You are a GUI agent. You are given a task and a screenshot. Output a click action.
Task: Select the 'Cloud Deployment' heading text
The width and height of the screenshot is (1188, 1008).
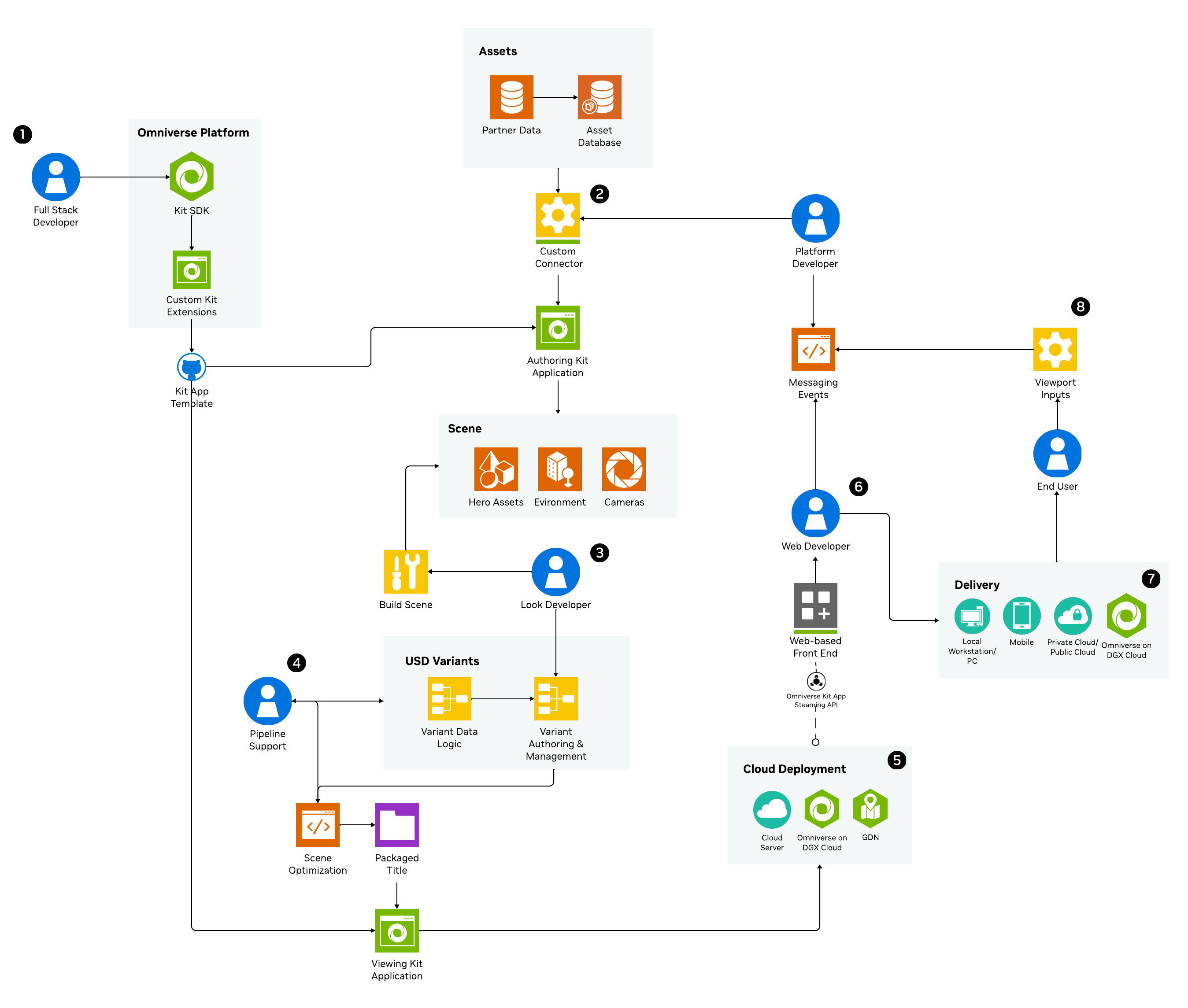tap(794, 769)
